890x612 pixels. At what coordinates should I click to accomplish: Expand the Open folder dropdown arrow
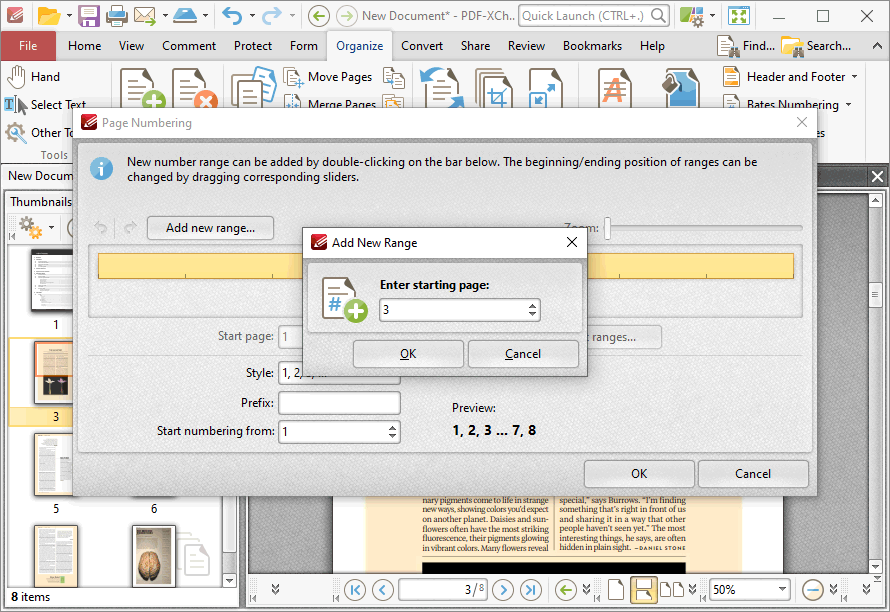69,16
